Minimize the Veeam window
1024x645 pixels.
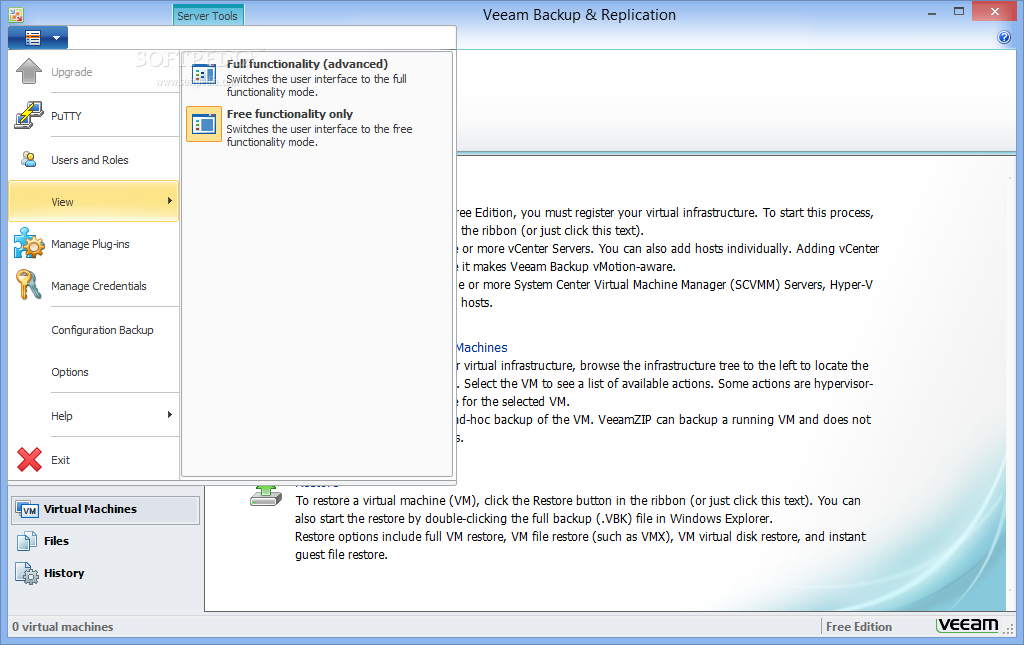point(932,12)
